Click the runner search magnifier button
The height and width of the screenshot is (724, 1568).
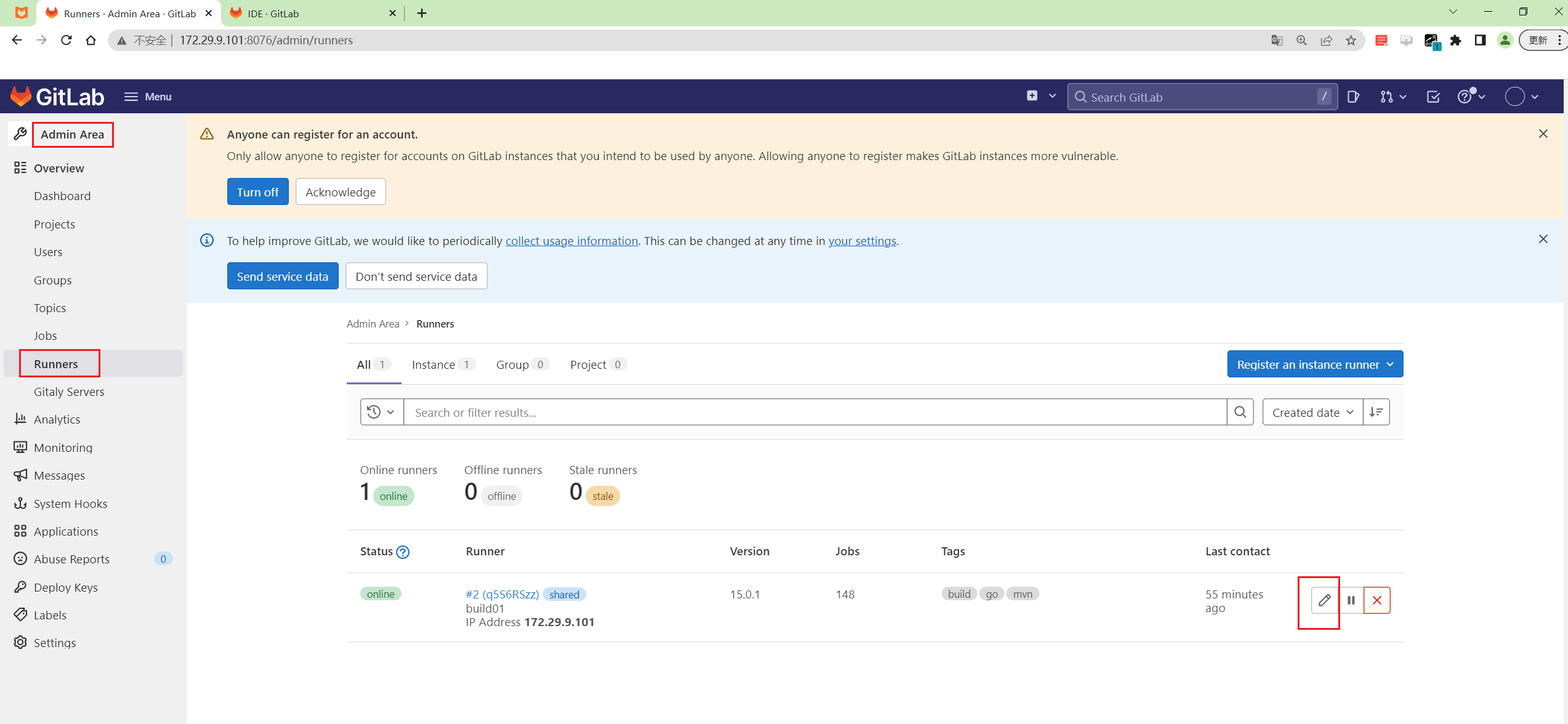click(x=1240, y=412)
